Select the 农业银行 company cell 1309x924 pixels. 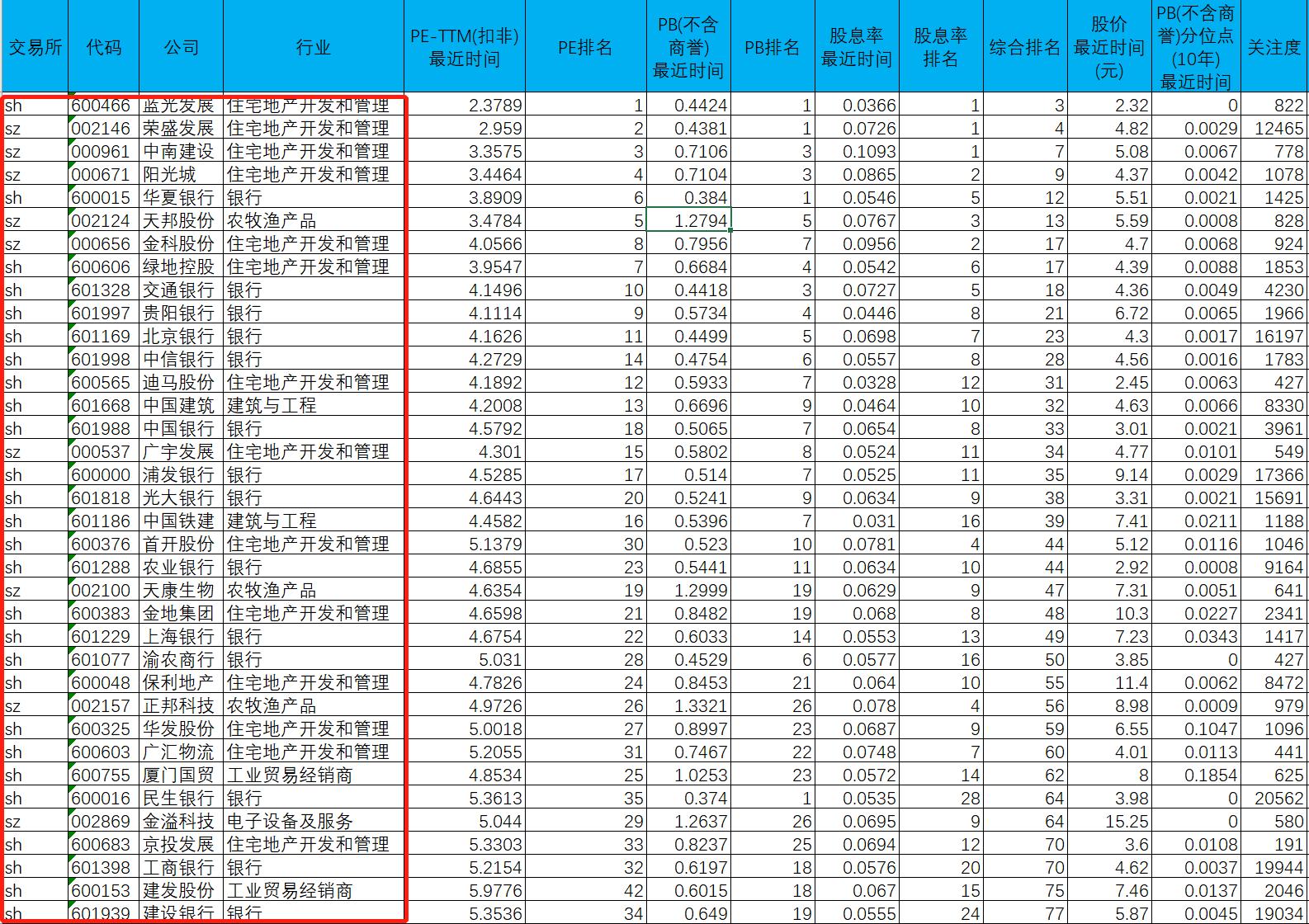click(182, 567)
